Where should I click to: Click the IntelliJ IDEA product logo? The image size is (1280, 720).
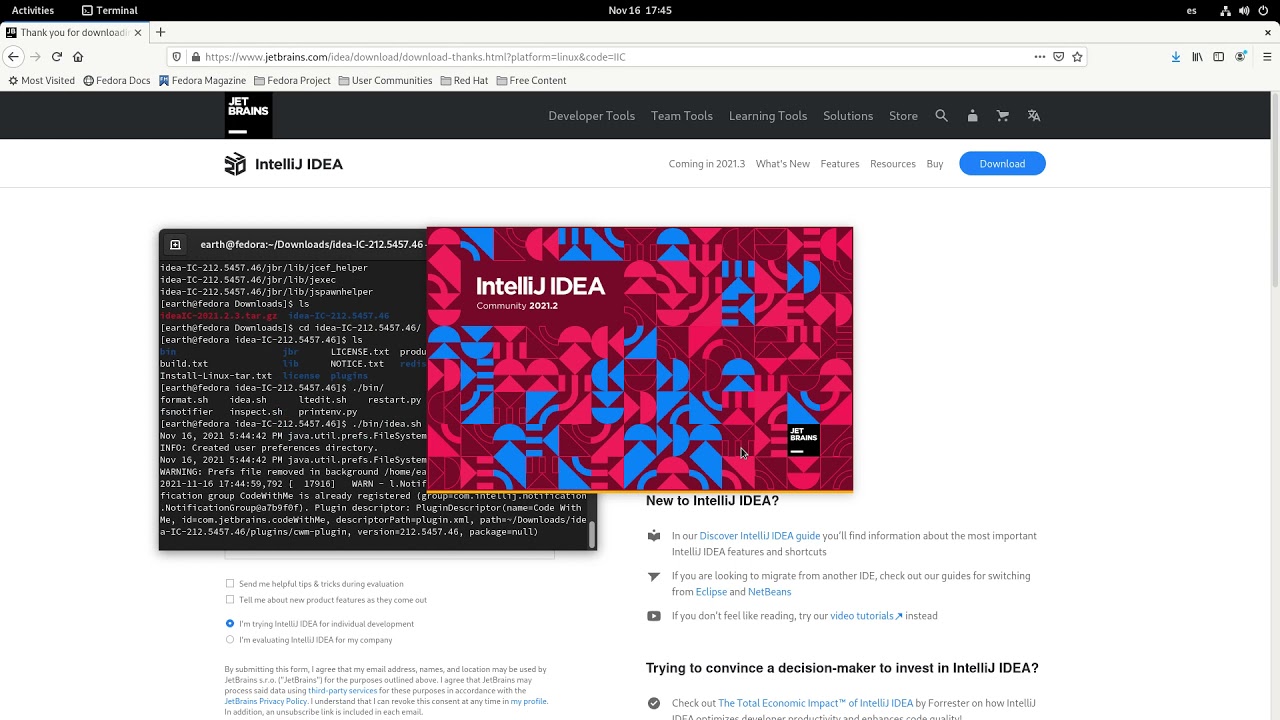coord(284,164)
